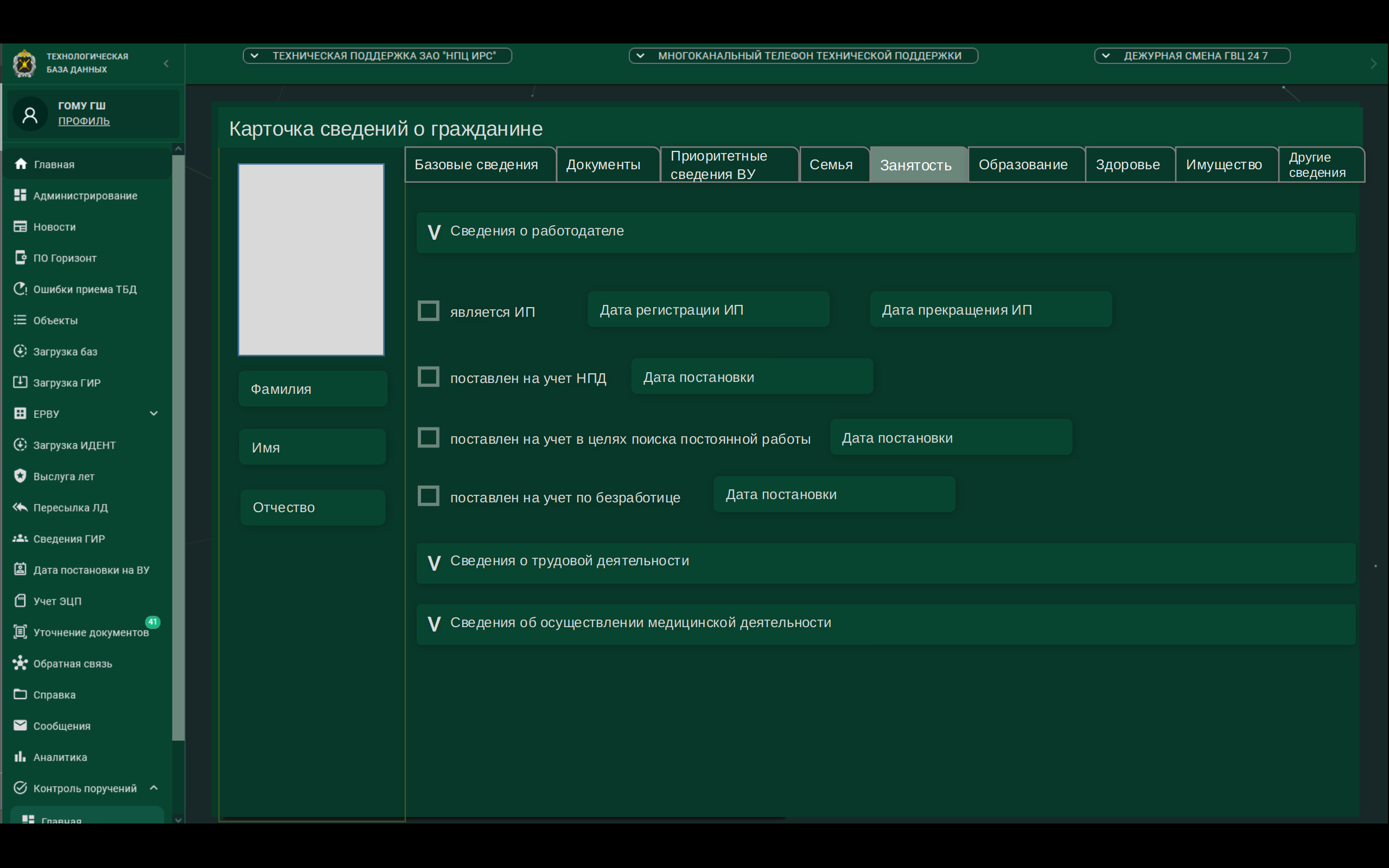Open Сообщения via the envelope icon

pos(21,725)
